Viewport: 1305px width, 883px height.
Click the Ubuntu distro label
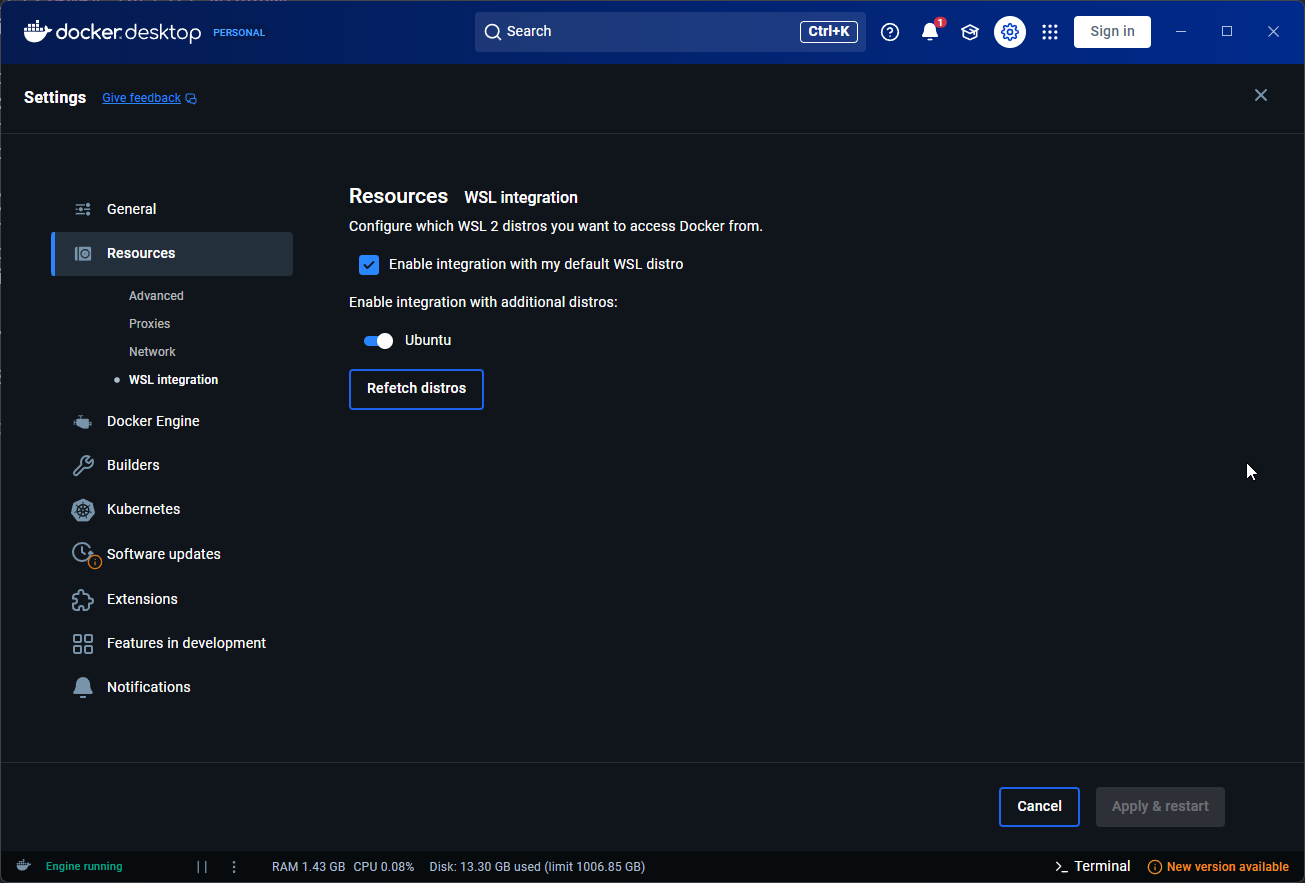click(x=428, y=341)
